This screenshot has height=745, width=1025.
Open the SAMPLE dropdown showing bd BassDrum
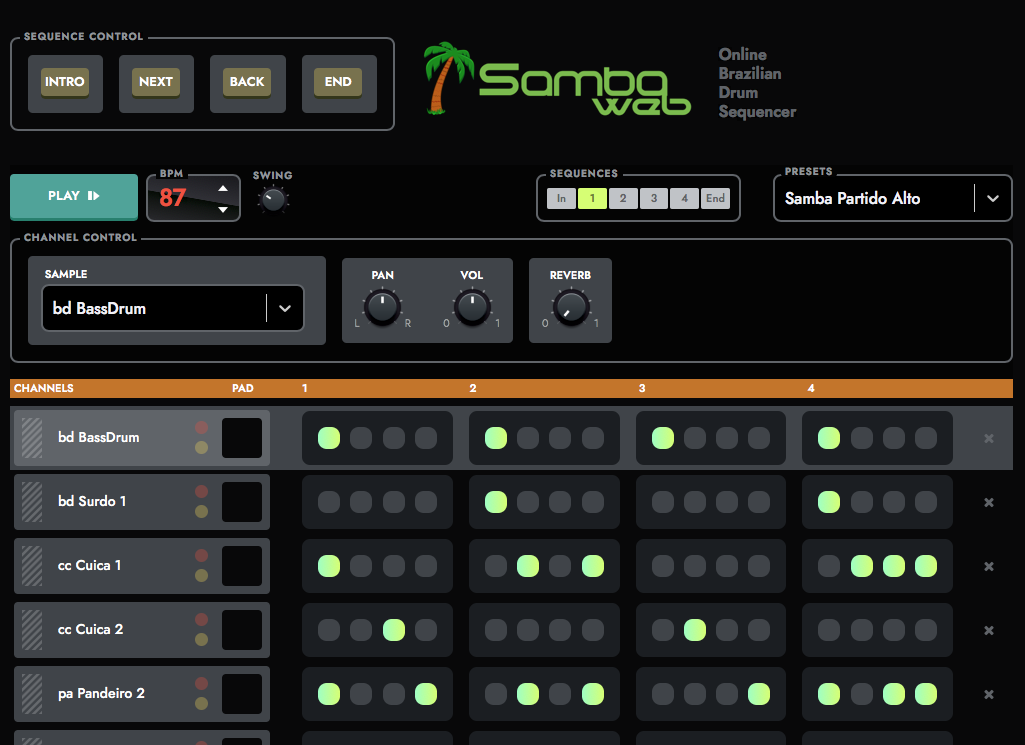(x=172, y=308)
